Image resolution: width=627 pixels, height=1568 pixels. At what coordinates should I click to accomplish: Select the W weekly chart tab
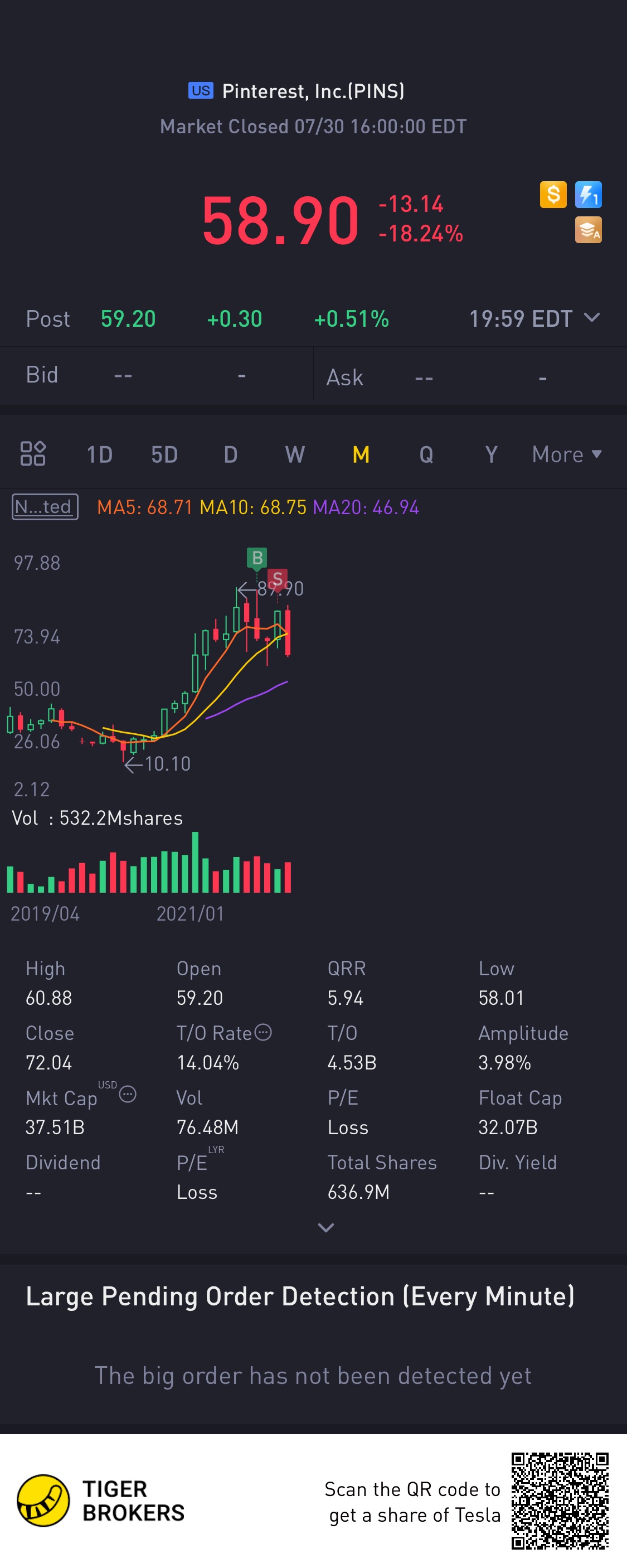(295, 454)
